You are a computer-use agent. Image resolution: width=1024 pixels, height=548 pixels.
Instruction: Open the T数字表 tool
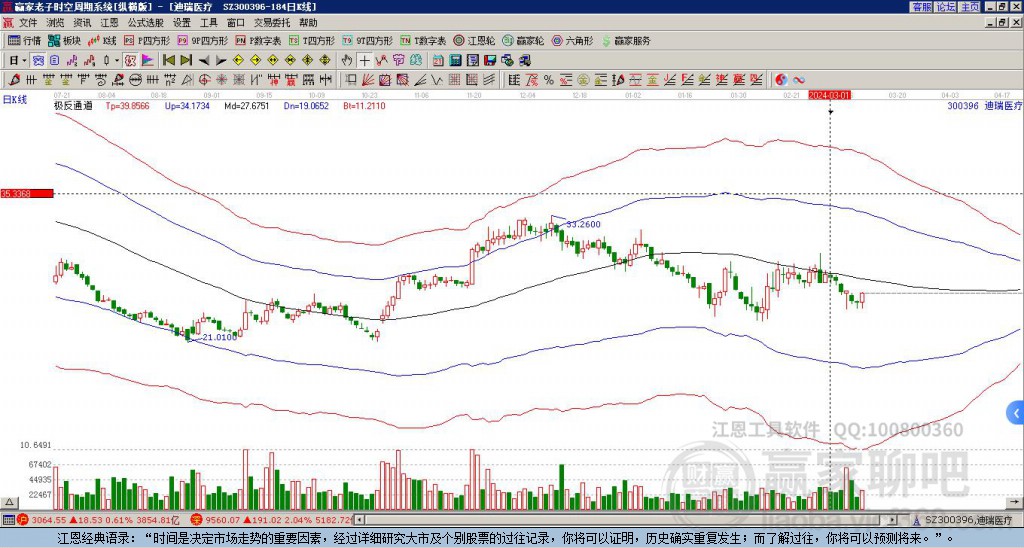[423, 40]
